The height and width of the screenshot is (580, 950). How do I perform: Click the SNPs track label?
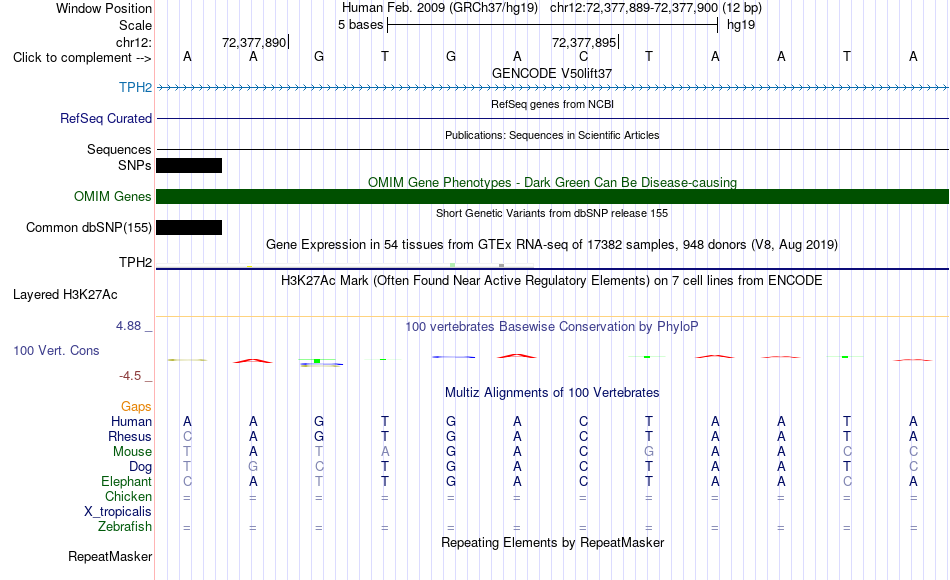pos(135,165)
